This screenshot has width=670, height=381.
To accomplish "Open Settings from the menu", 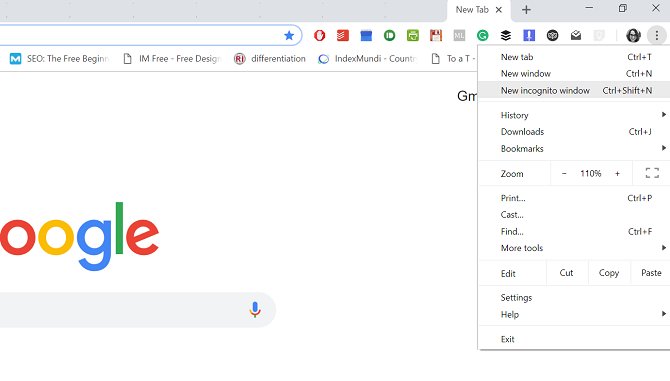I will [574, 298].
